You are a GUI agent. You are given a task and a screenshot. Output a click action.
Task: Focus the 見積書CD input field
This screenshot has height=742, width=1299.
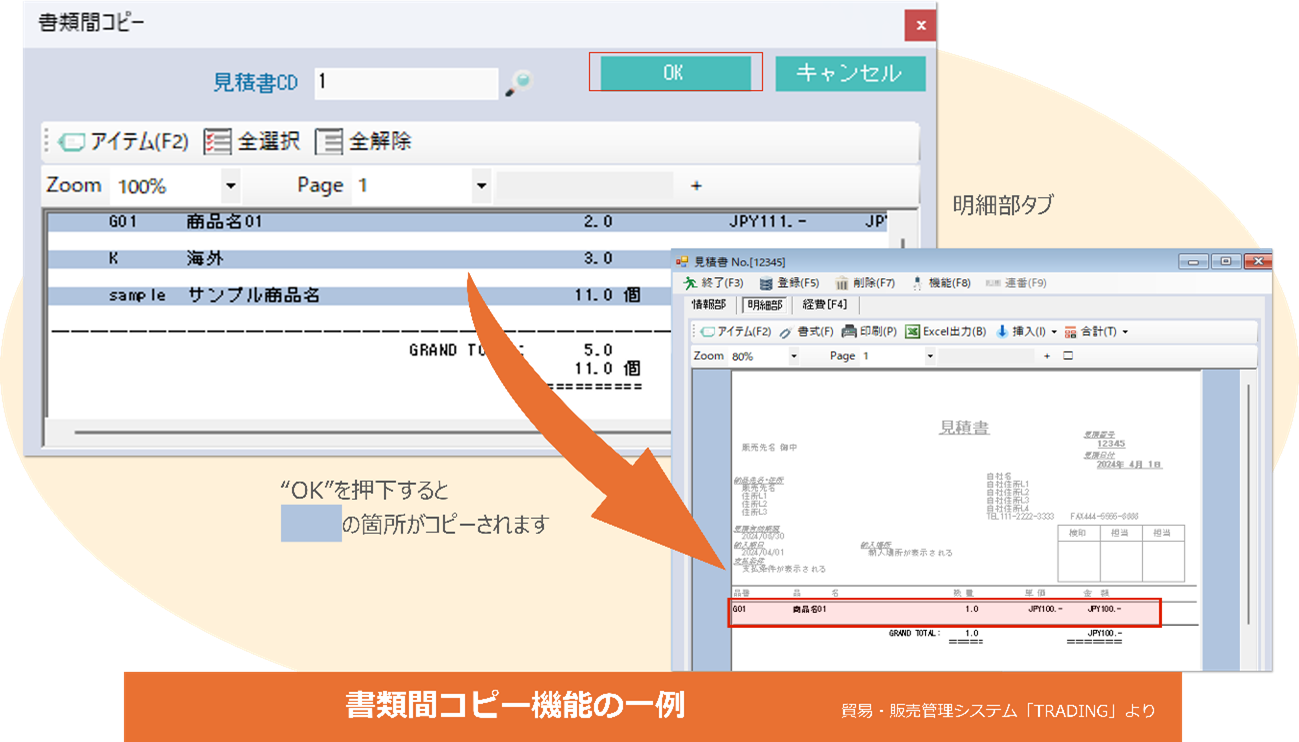click(x=406, y=83)
